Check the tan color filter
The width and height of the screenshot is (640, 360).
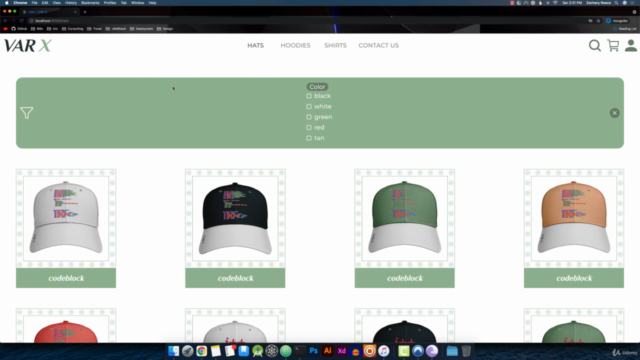click(309, 138)
